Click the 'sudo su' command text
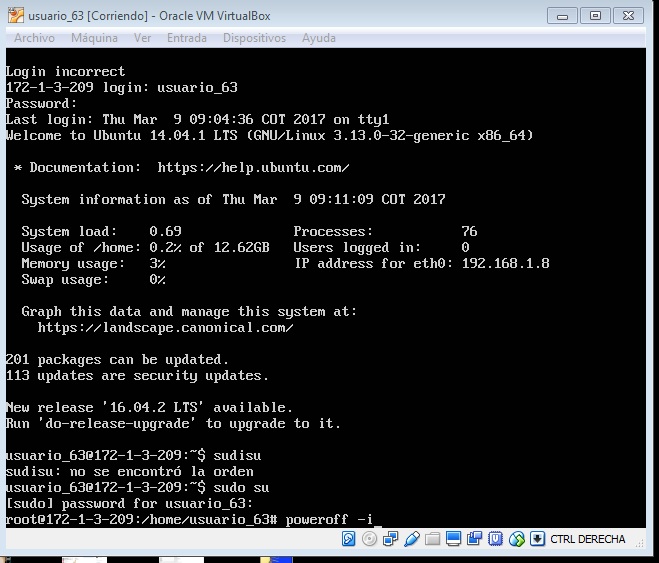The width and height of the screenshot is (659, 563). pos(241,488)
